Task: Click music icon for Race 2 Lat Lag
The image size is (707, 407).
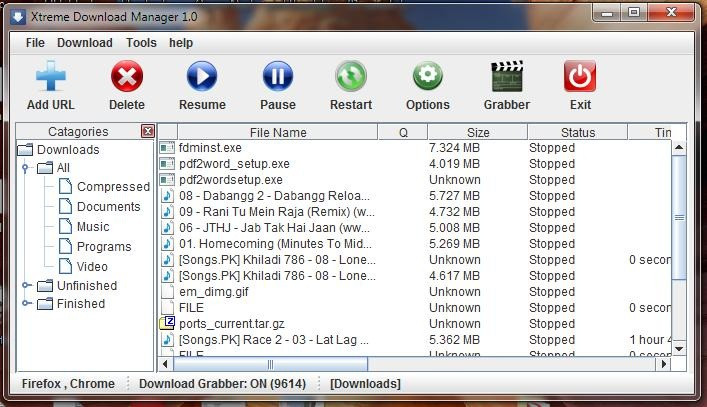Action: [x=167, y=339]
